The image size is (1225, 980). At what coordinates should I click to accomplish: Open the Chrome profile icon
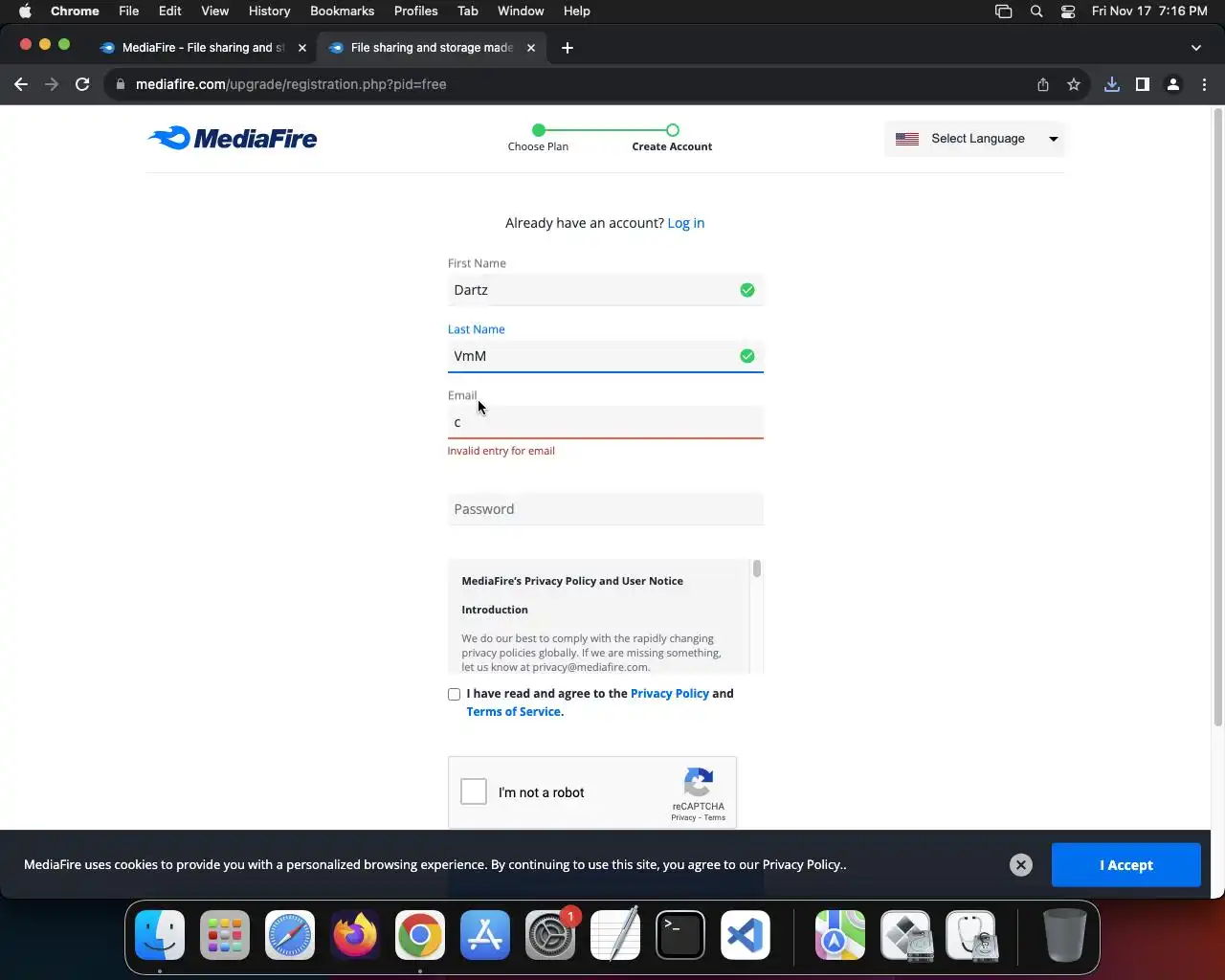coord(1173,84)
